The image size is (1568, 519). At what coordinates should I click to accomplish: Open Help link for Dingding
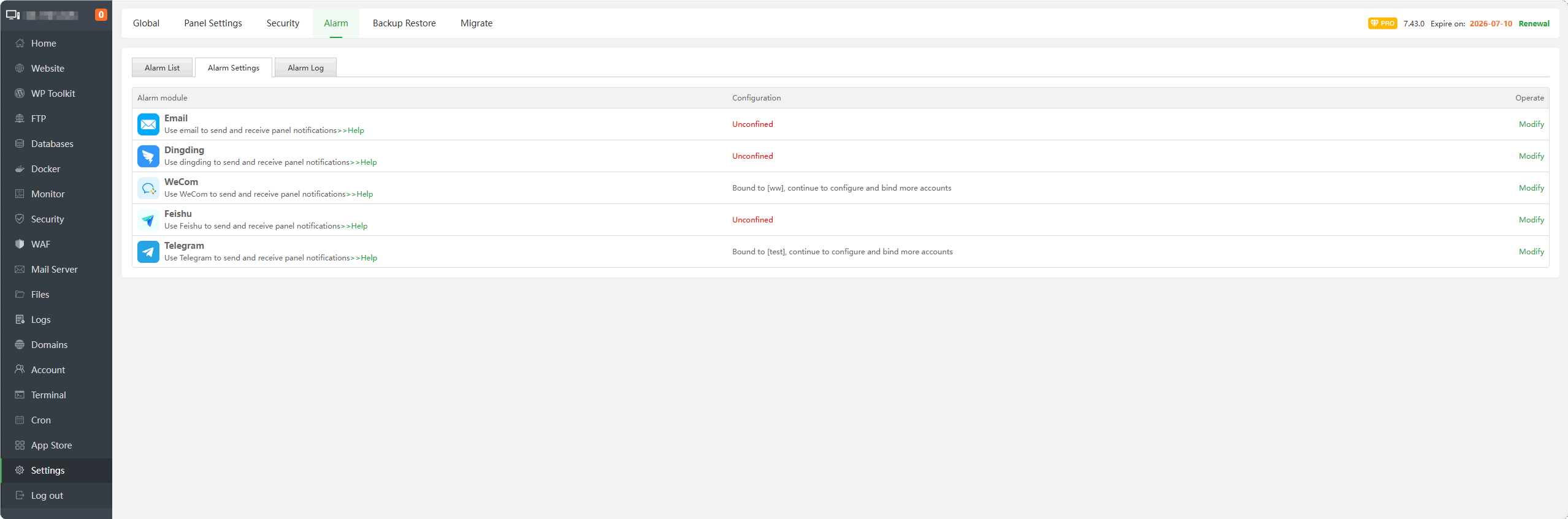click(369, 162)
